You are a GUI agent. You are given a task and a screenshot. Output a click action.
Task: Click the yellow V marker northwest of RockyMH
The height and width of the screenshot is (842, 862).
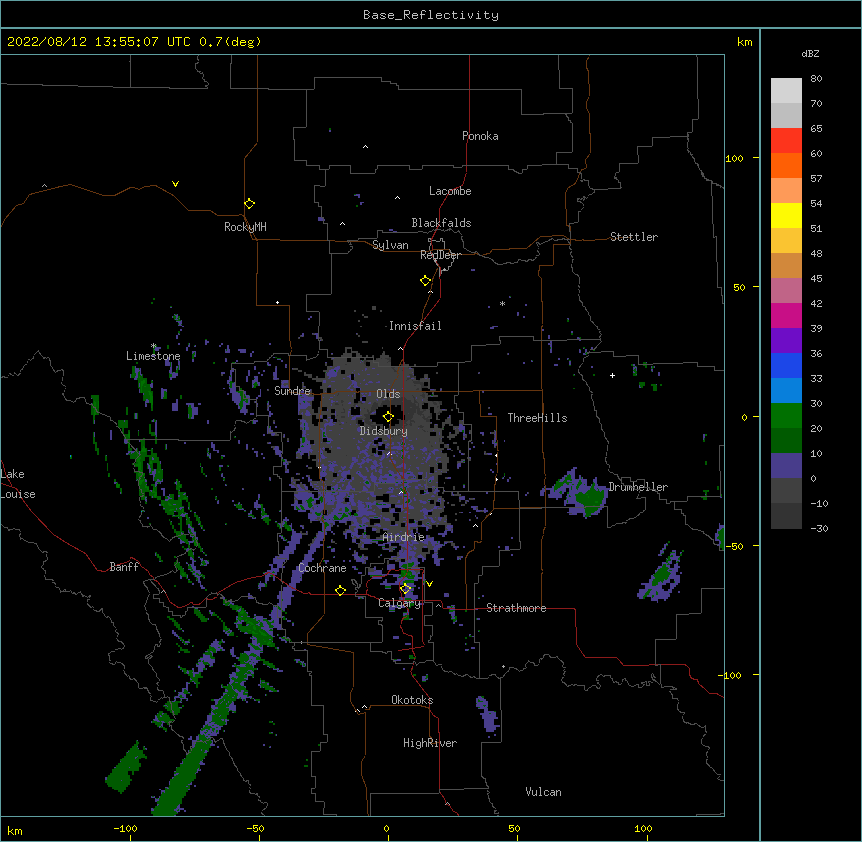(175, 184)
